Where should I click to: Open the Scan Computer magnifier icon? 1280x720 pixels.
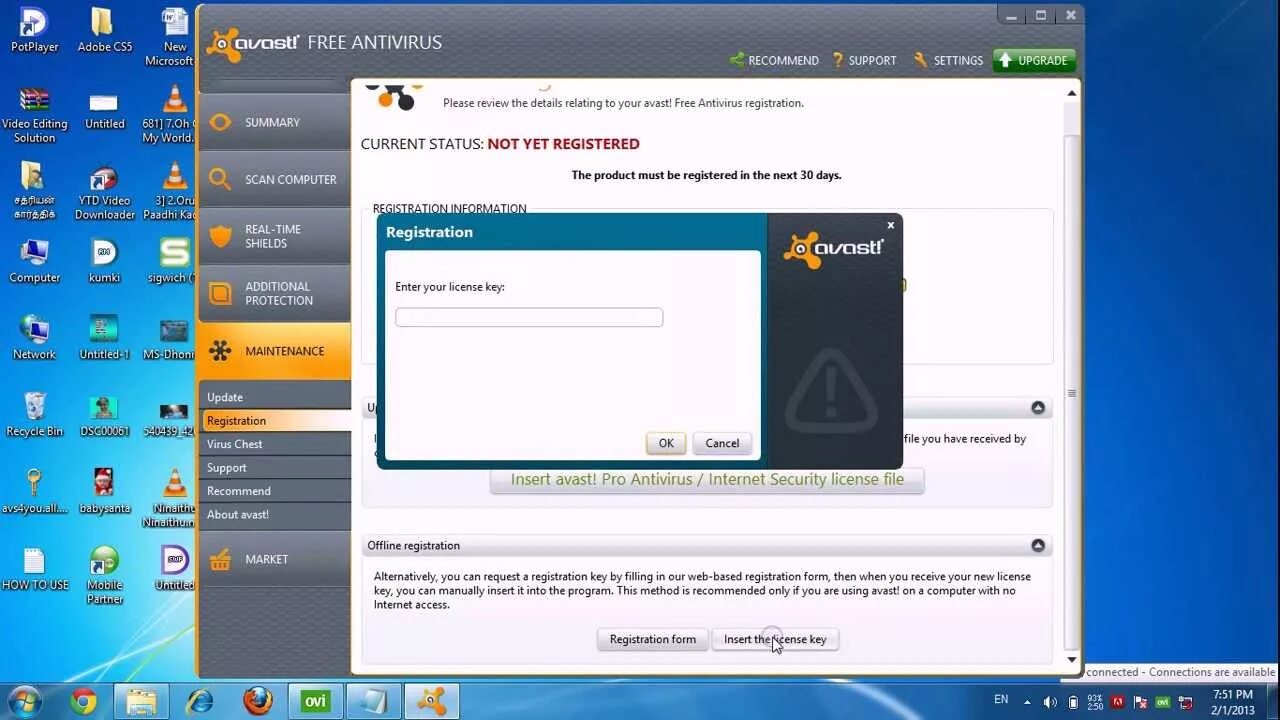(220, 179)
